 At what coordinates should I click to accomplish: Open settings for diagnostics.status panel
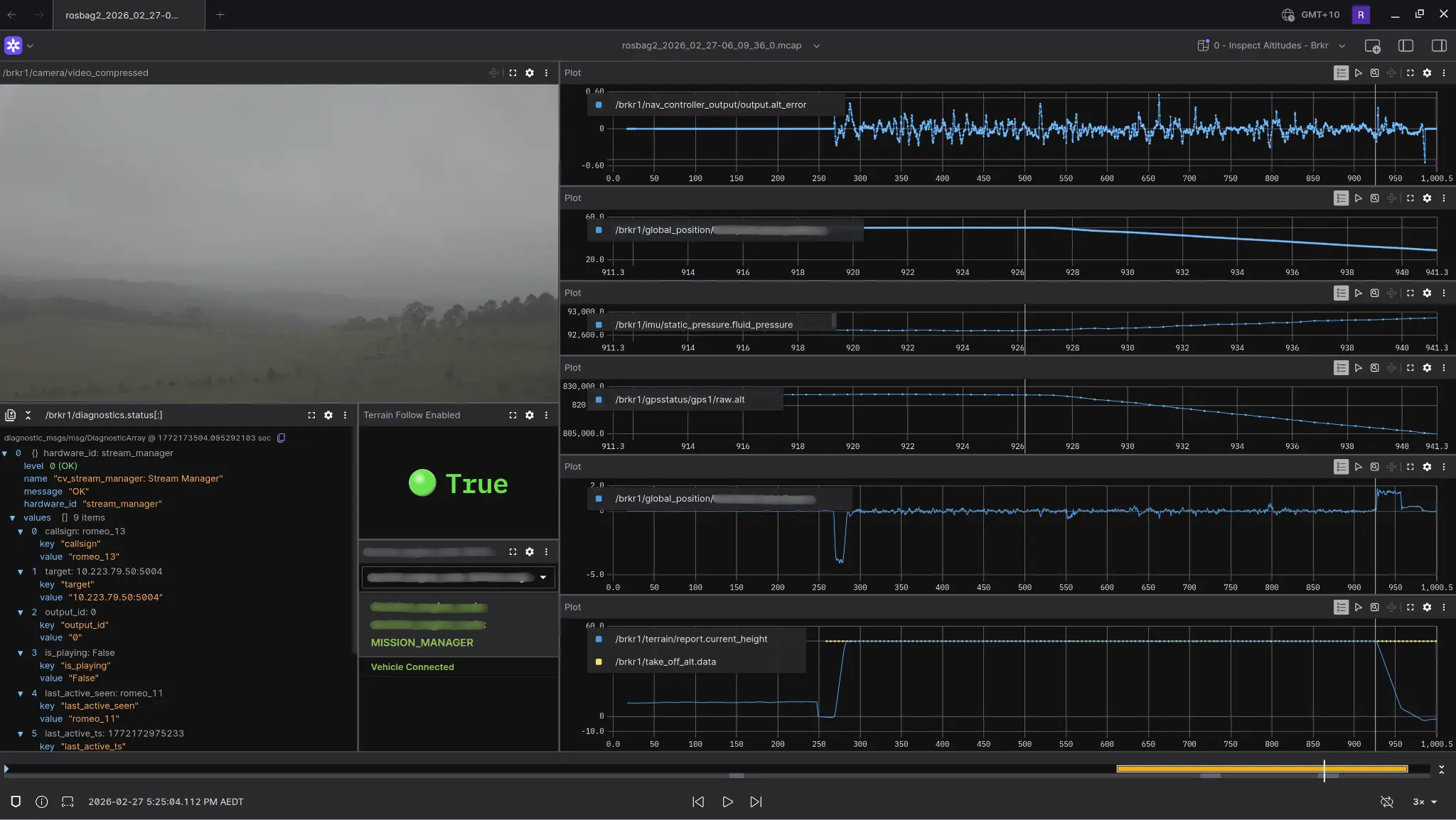pyautogui.click(x=328, y=415)
